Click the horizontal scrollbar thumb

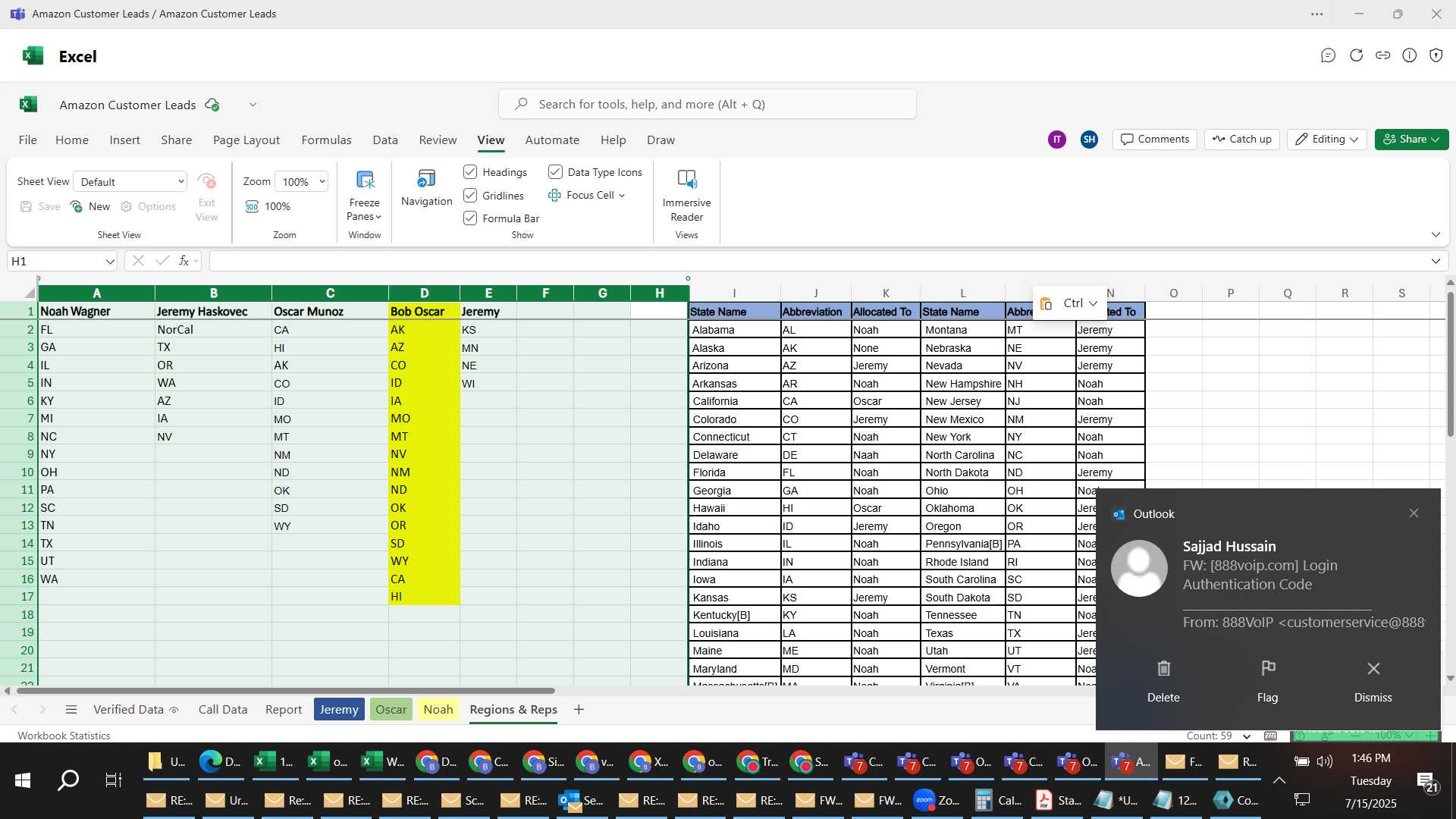coord(285,691)
